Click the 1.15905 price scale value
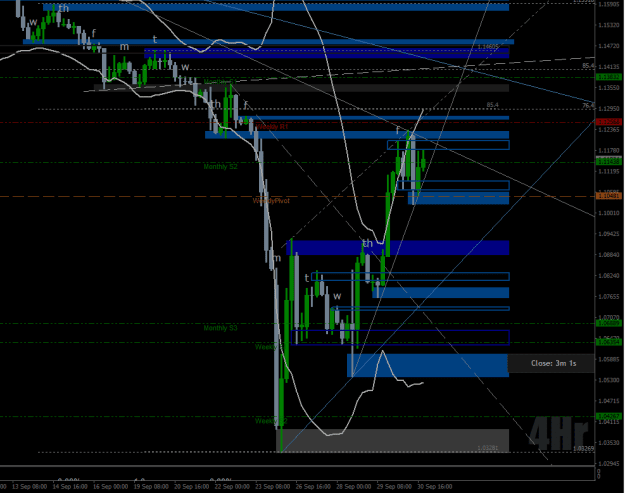Image resolution: width=625 pixels, height=493 pixels. point(609,4)
